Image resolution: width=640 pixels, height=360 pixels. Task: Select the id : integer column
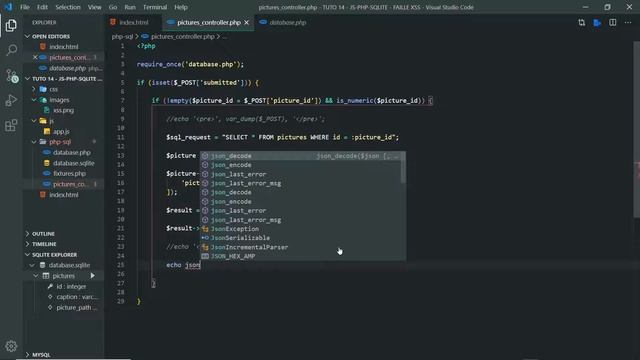[71, 287]
